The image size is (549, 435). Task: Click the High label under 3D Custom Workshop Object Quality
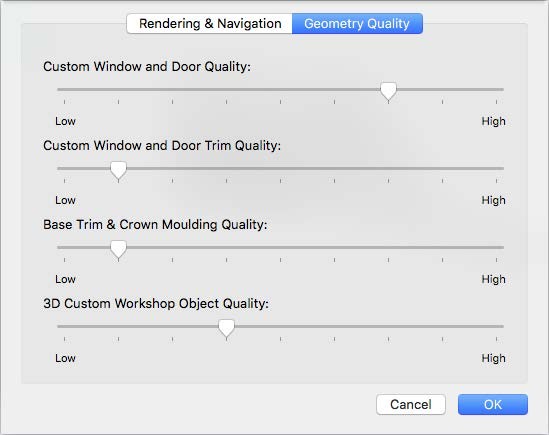coord(493,358)
